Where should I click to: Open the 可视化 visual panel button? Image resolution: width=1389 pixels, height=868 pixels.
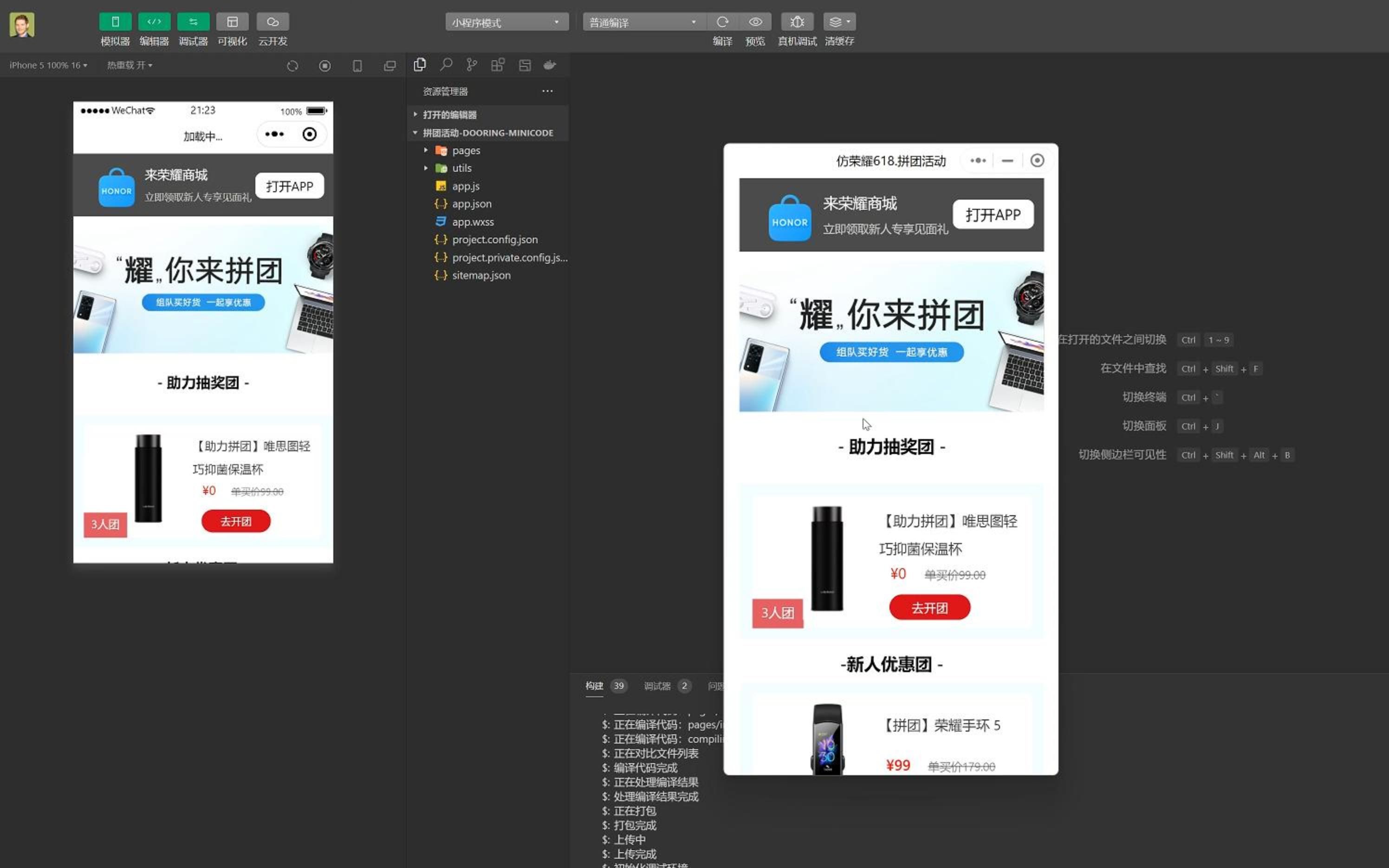tap(232, 22)
